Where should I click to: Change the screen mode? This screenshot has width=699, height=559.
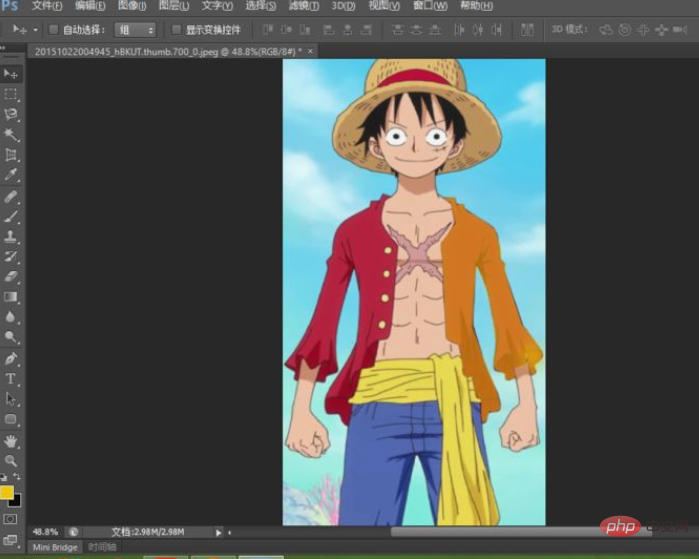tap(10, 540)
